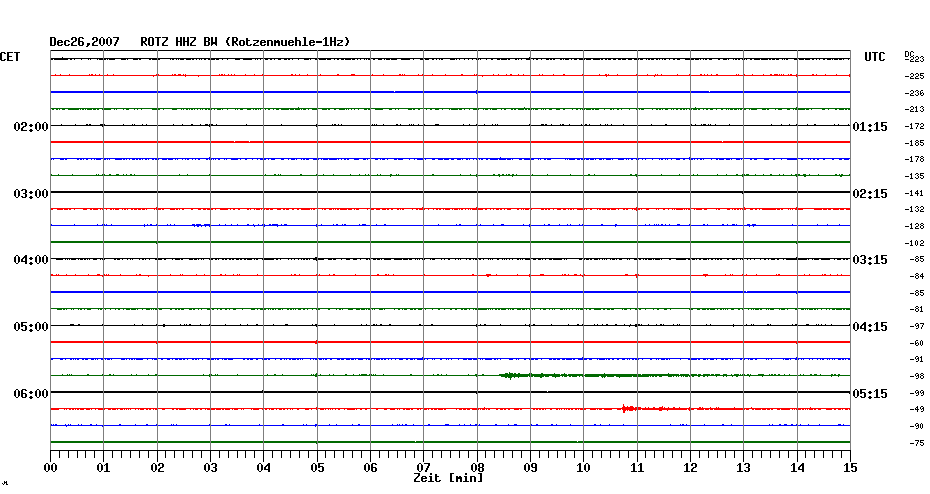The height and width of the screenshot is (494, 930).
Task: Select the 05:00 CET time label
Action: tap(31, 327)
